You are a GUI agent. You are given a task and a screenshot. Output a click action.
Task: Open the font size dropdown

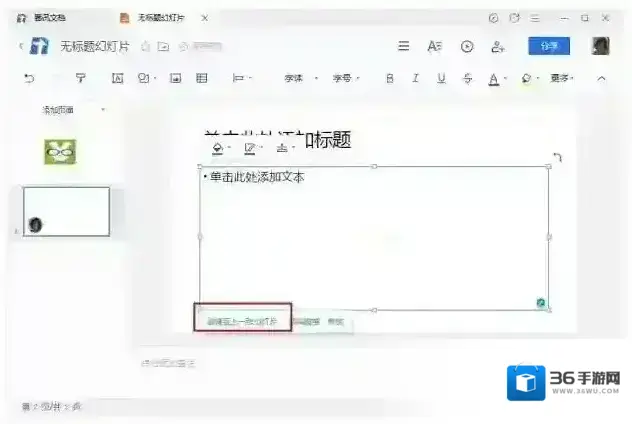347,78
